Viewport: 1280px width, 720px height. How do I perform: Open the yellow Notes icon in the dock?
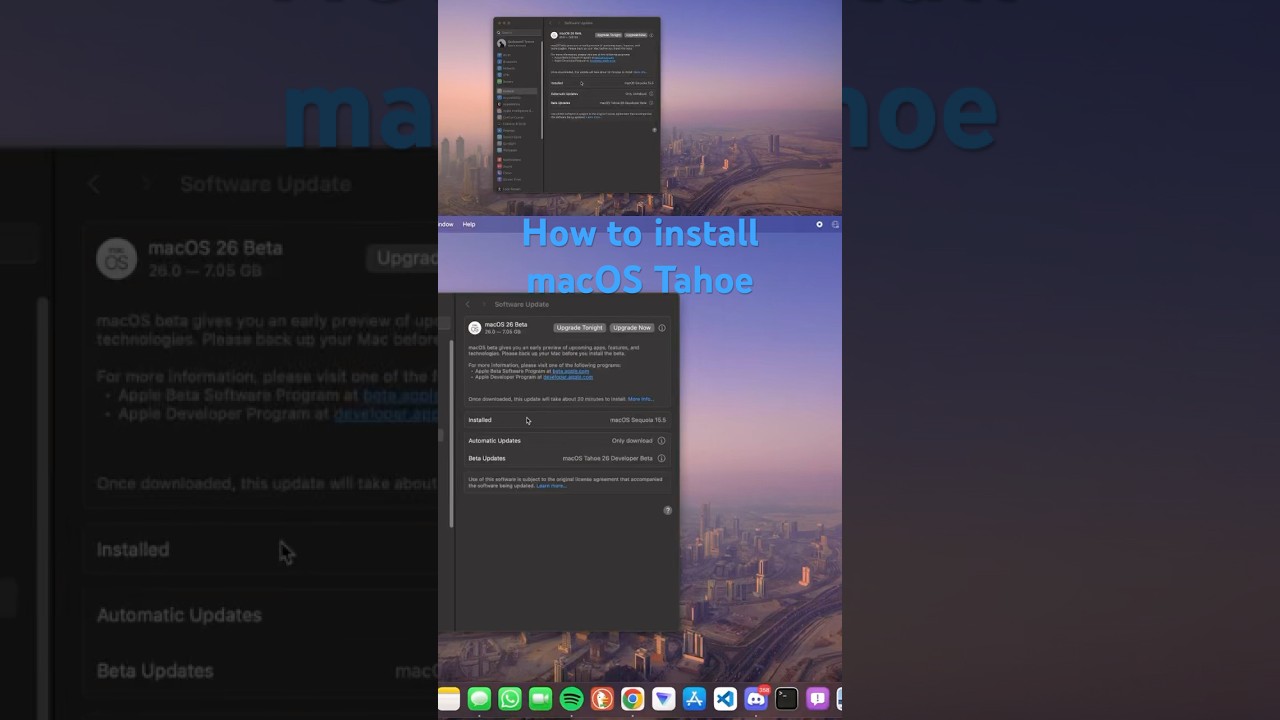448,699
